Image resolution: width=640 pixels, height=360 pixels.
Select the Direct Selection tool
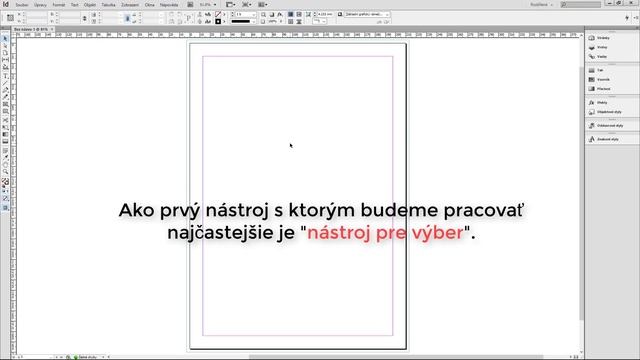click(x=5, y=46)
